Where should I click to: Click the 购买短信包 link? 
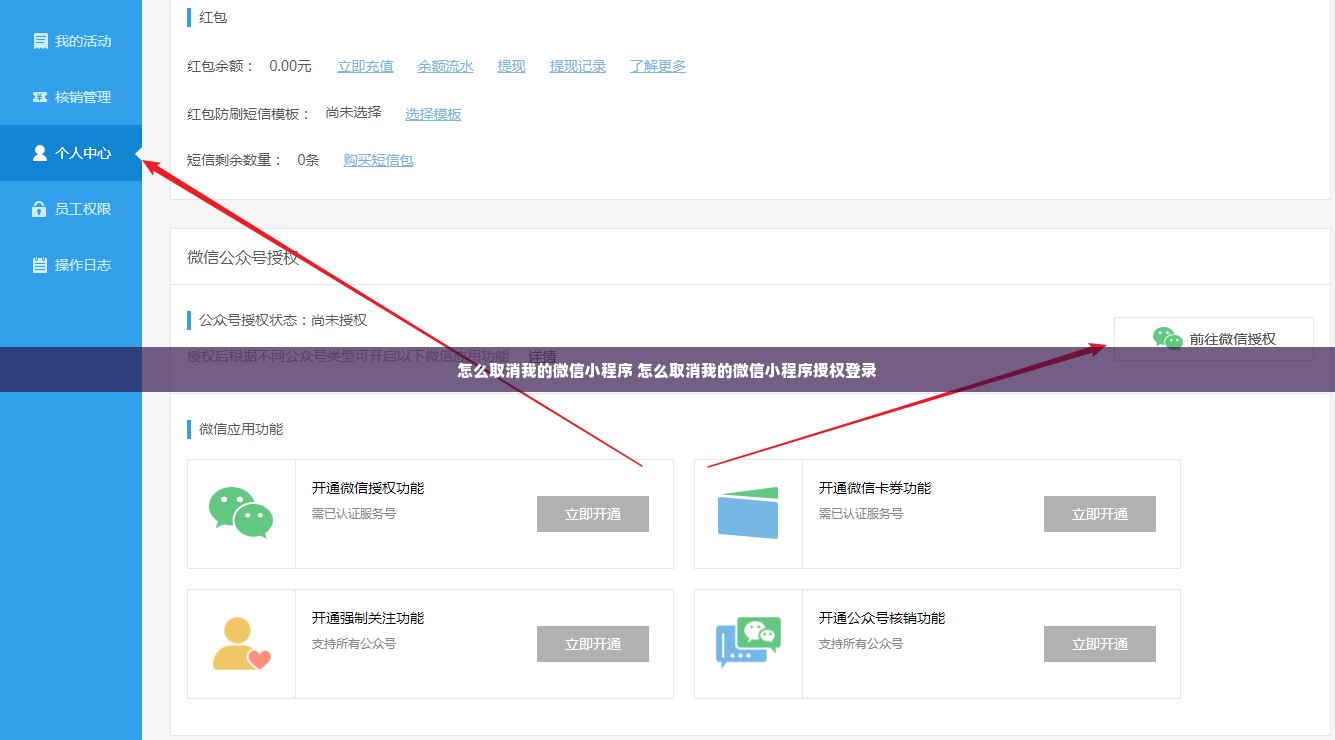(378, 160)
